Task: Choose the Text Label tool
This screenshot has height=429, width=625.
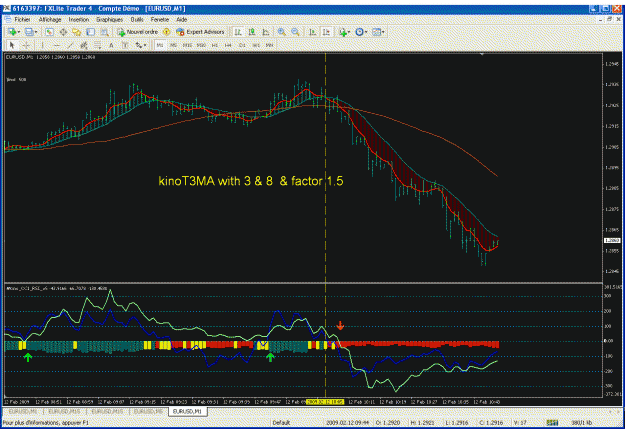Action: (x=125, y=45)
